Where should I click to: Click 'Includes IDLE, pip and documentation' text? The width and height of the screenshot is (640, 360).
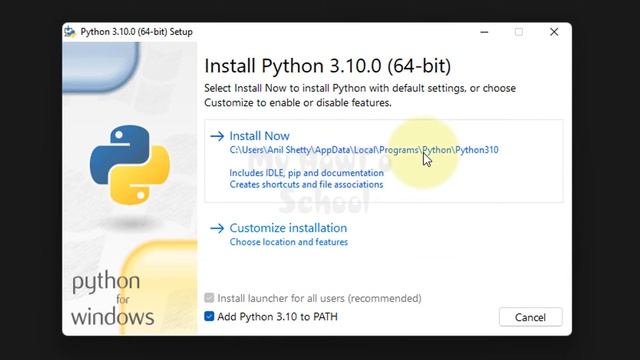[307, 173]
